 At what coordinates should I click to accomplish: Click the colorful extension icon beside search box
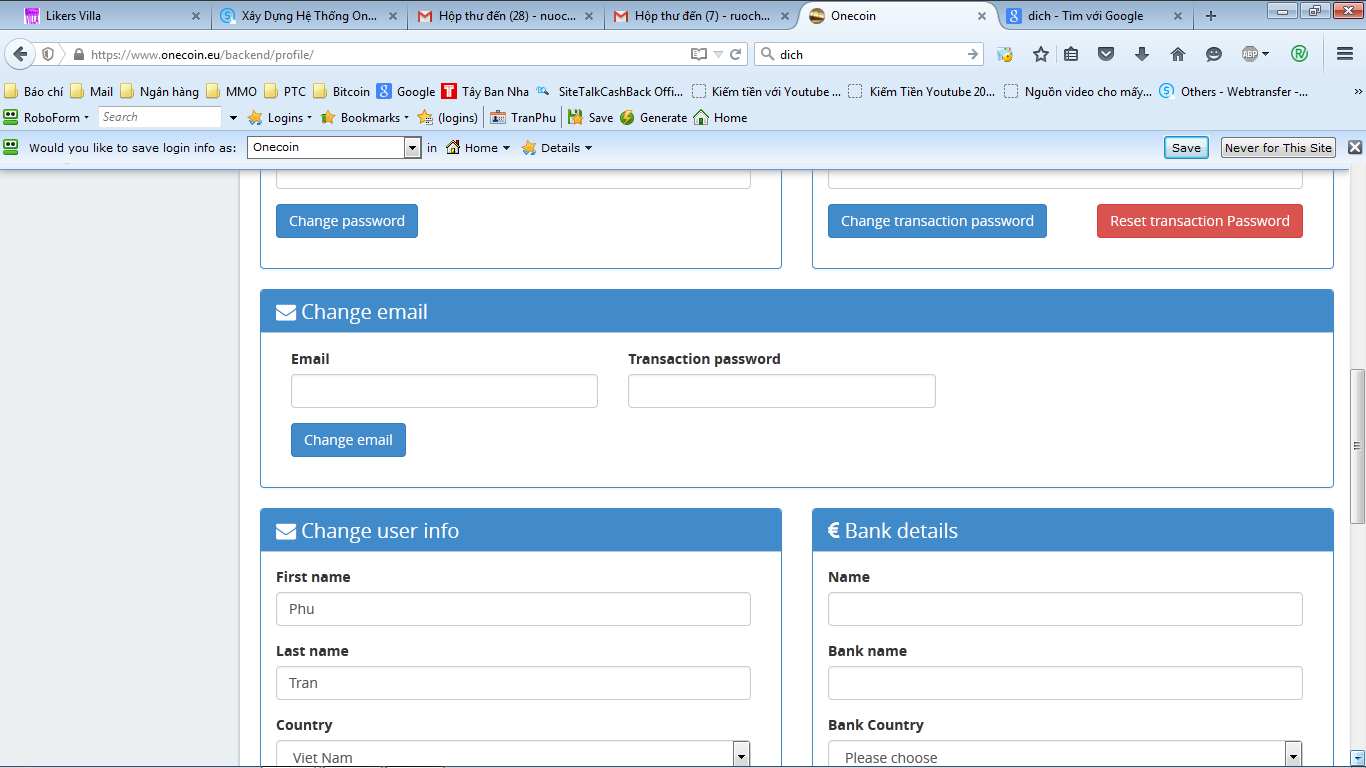click(1005, 54)
